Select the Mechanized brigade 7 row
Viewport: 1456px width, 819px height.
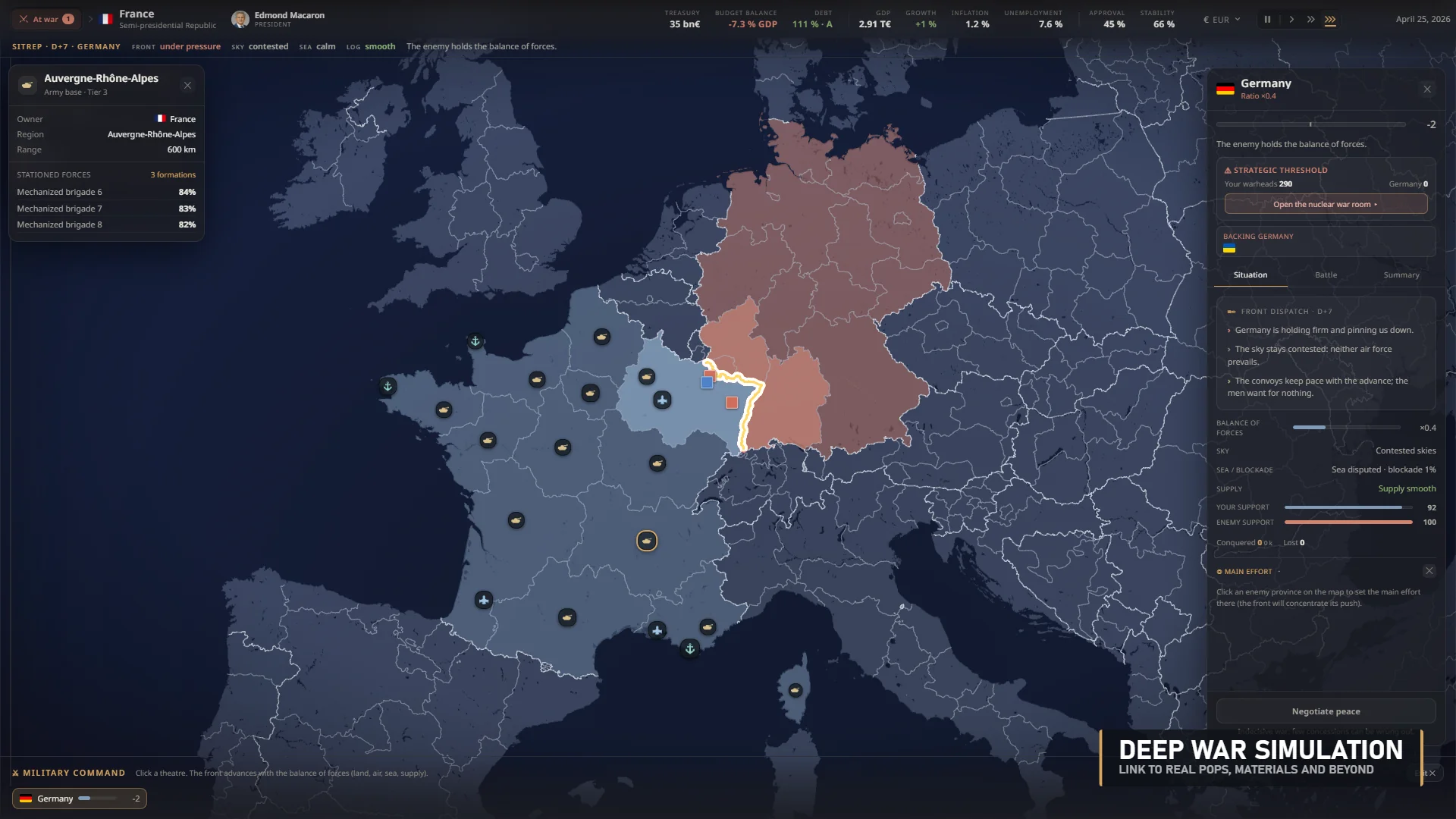tap(106, 209)
